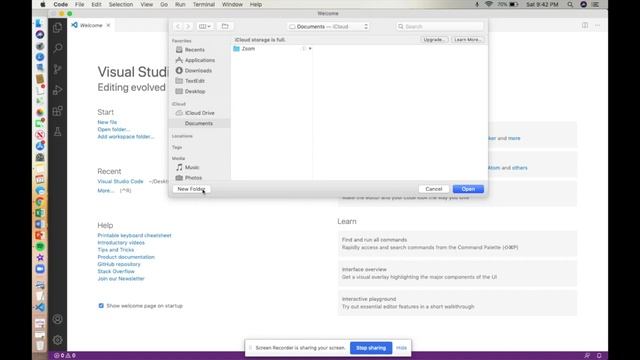This screenshot has width=640, height=360.
Task: Click the new folder toolbar icon in dialog
Action: 225,27
